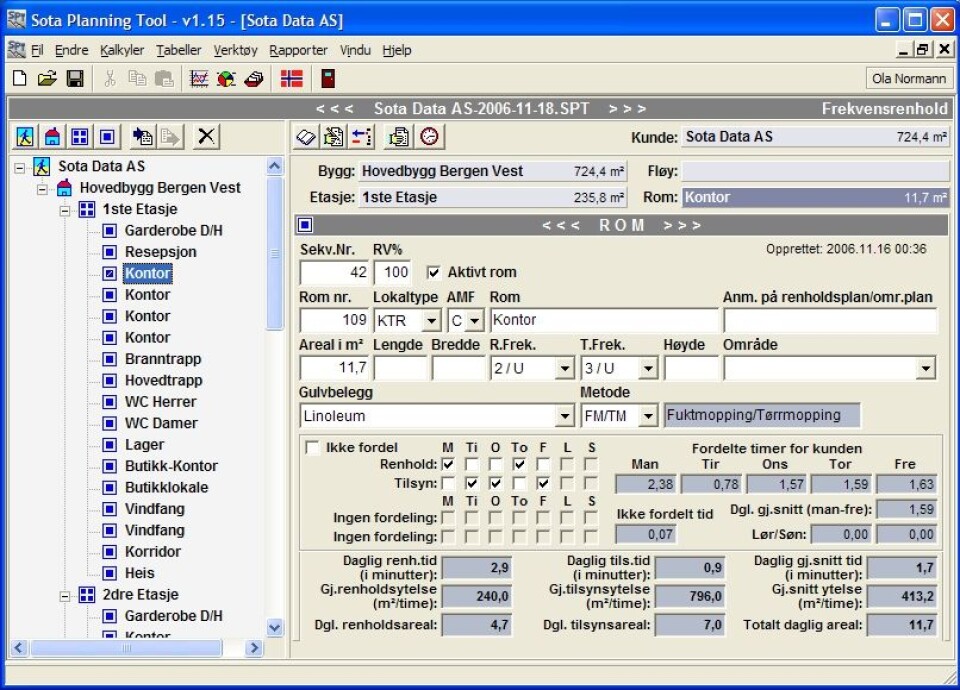Collapse the 2dre Etasje tree node

click(64, 595)
